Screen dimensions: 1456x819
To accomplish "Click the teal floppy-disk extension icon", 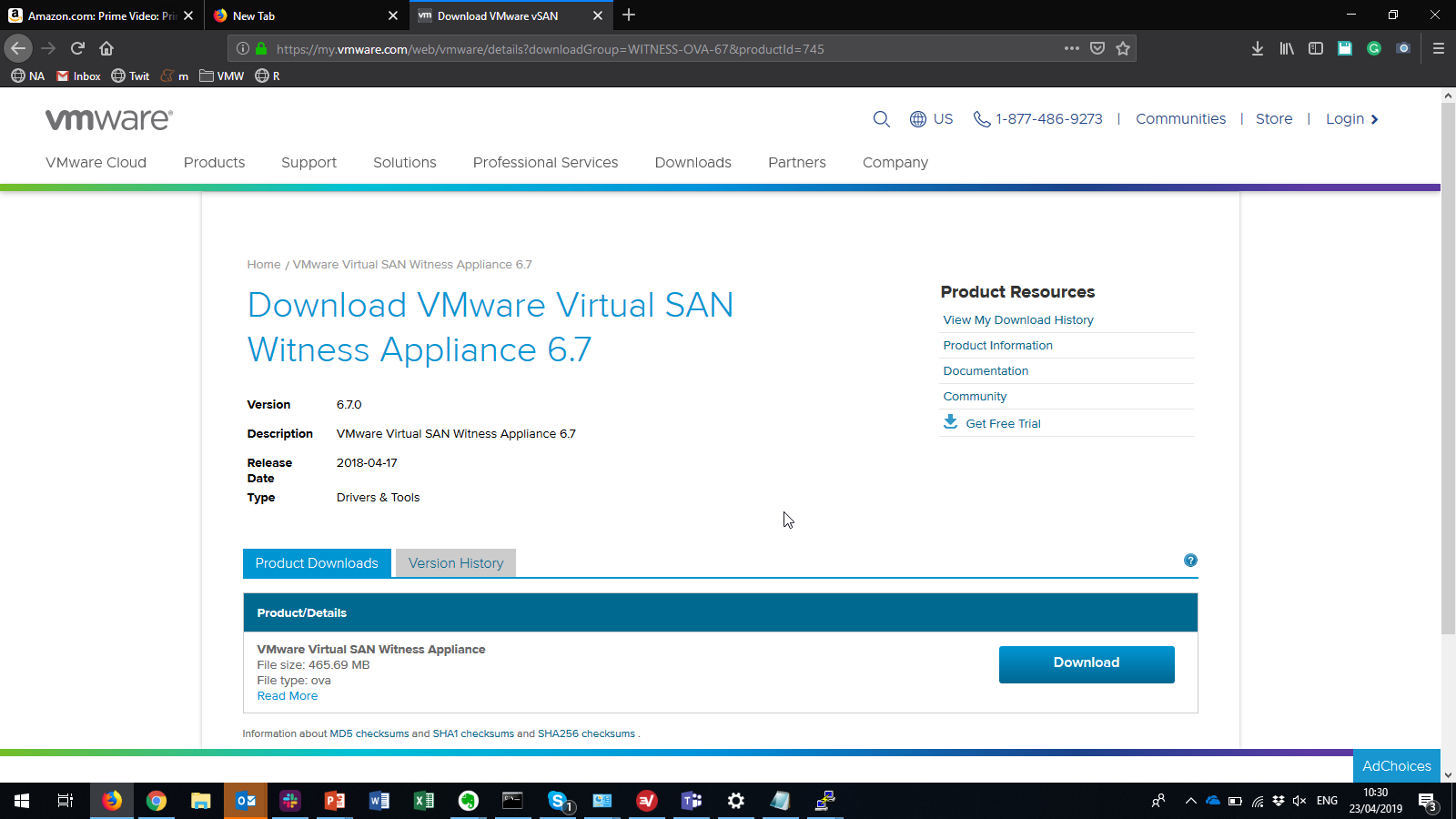I will click(1345, 48).
